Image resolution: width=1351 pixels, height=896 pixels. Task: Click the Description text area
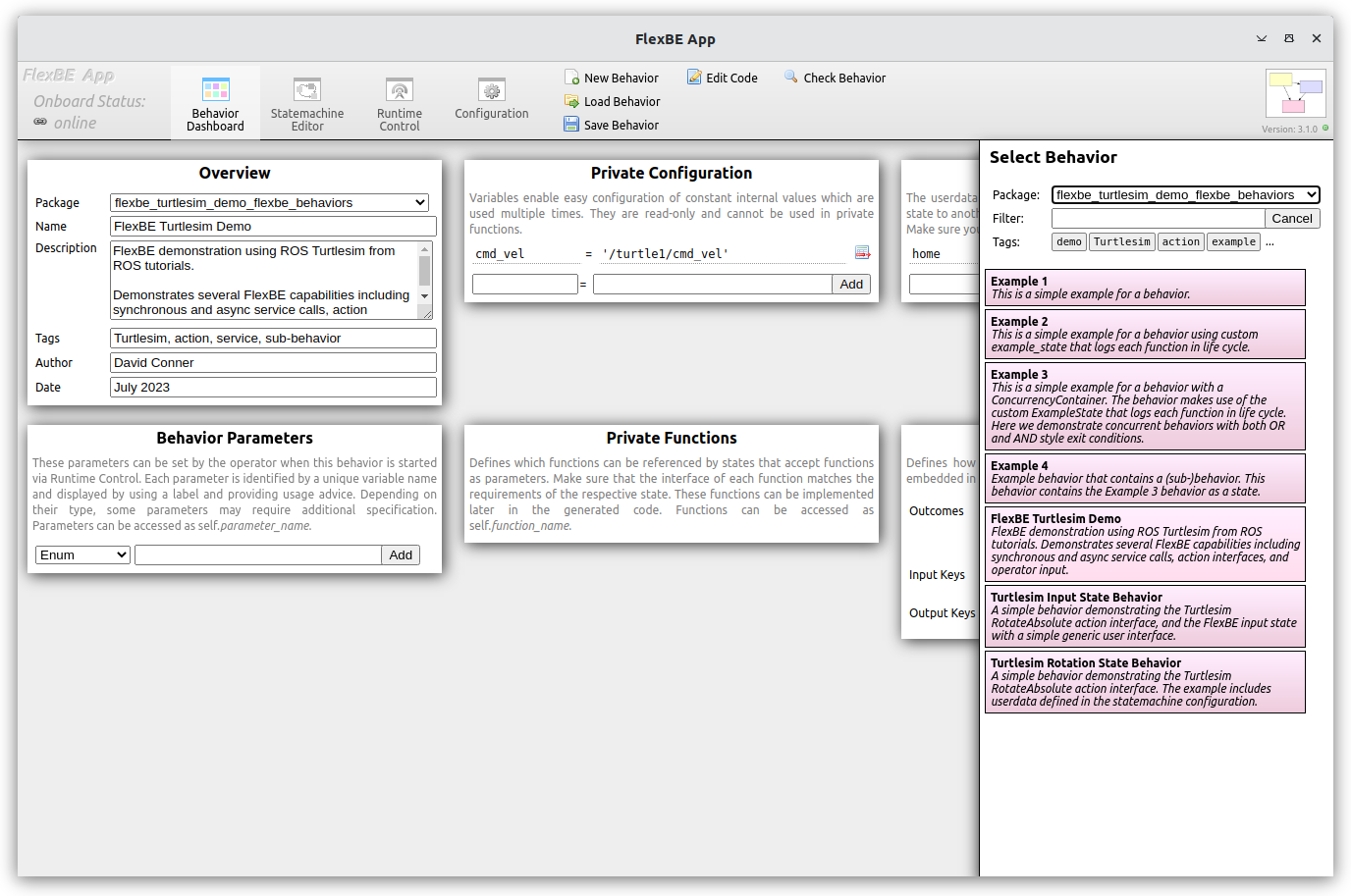265,280
